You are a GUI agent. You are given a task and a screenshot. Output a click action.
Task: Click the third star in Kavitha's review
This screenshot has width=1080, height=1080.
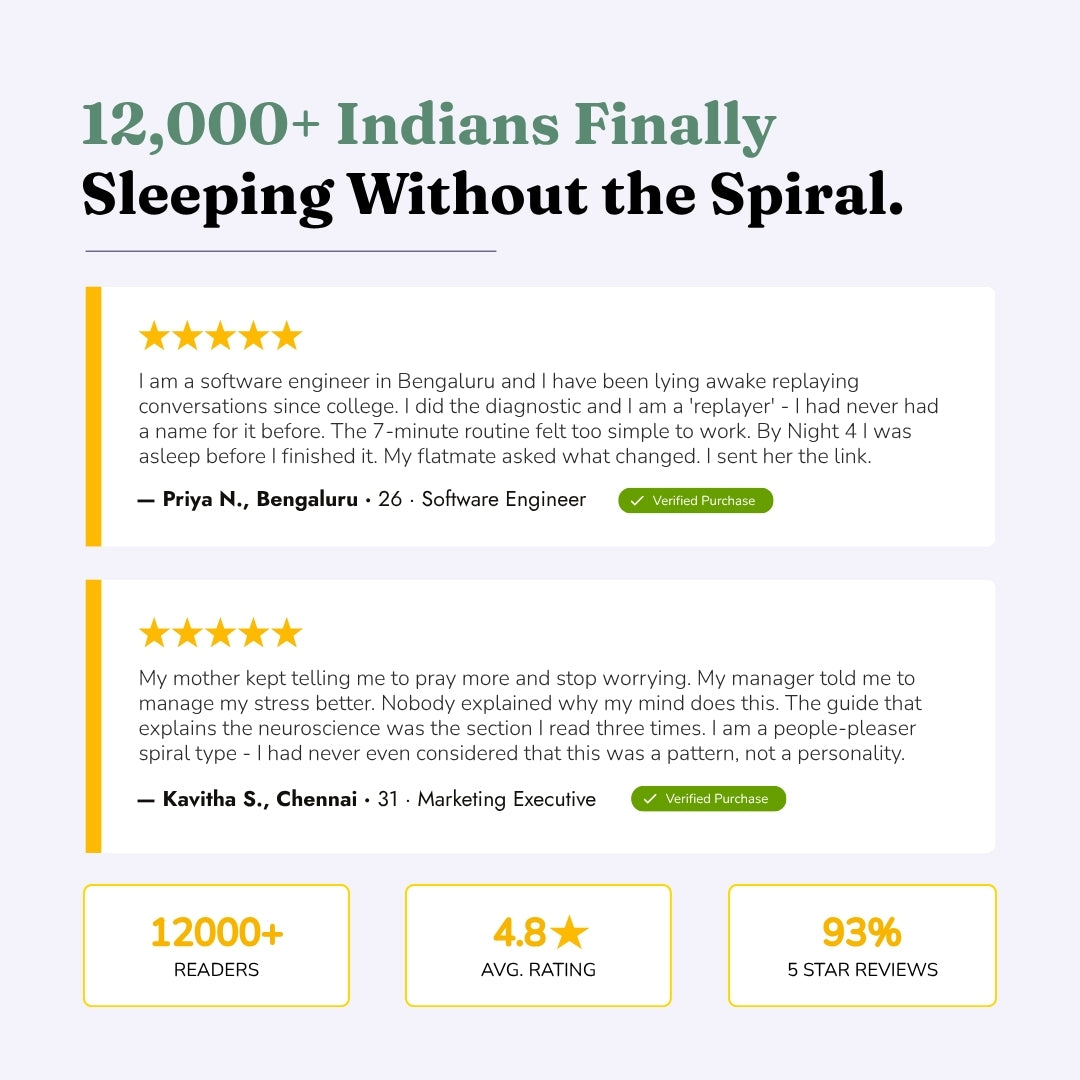(x=220, y=633)
